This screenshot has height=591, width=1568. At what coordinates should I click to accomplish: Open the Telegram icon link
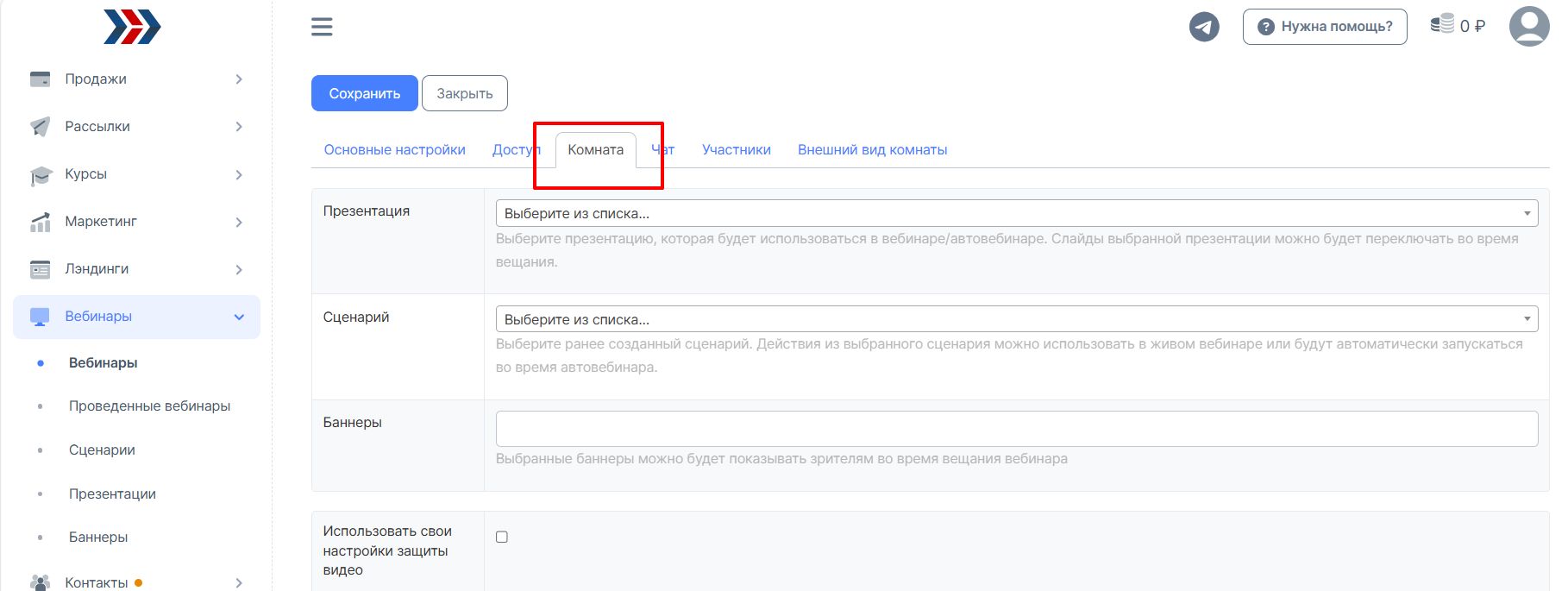click(x=1204, y=27)
